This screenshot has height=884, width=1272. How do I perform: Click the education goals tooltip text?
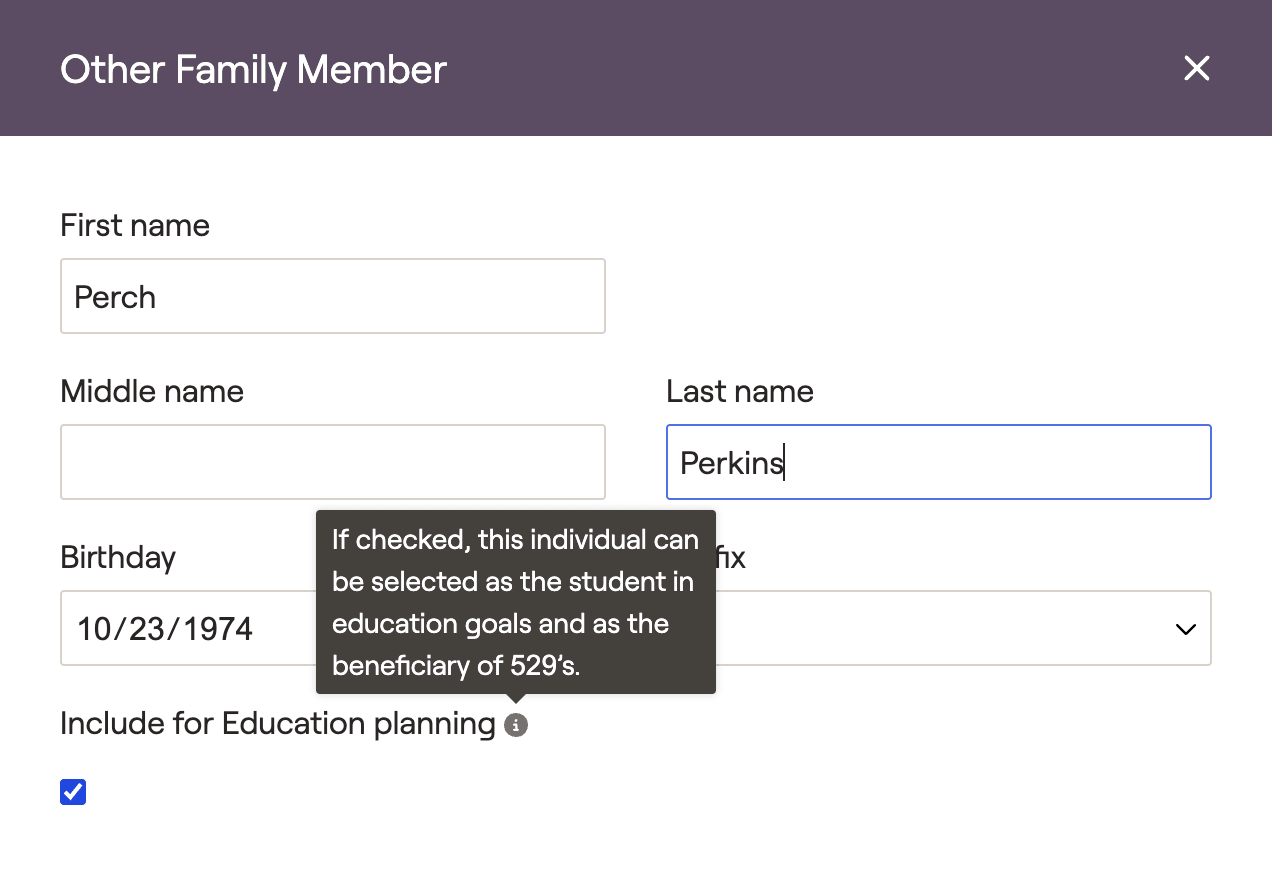pyautogui.click(x=515, y=602)
